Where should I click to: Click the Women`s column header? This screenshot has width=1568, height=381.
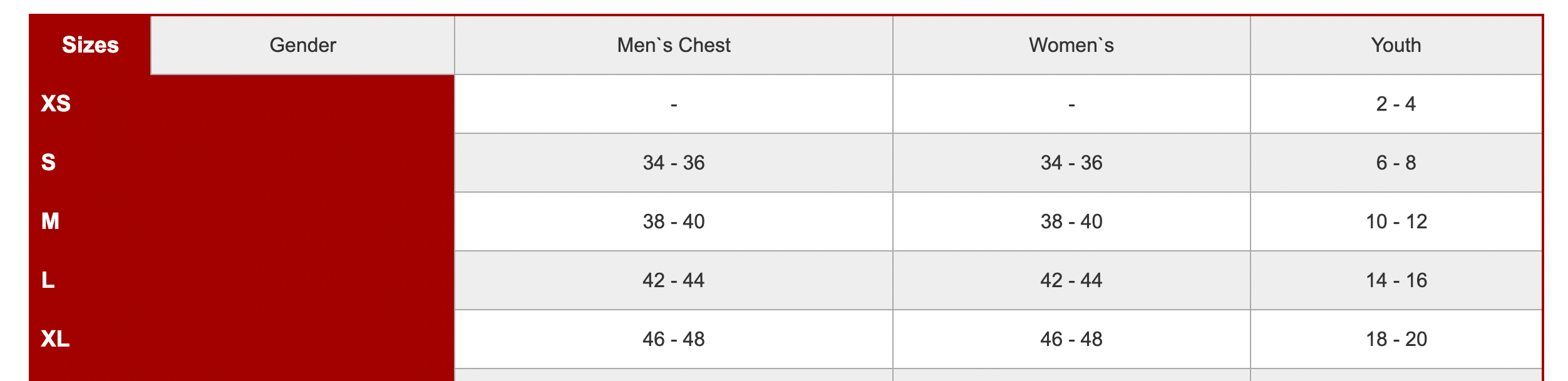[x=1071, y=45]
